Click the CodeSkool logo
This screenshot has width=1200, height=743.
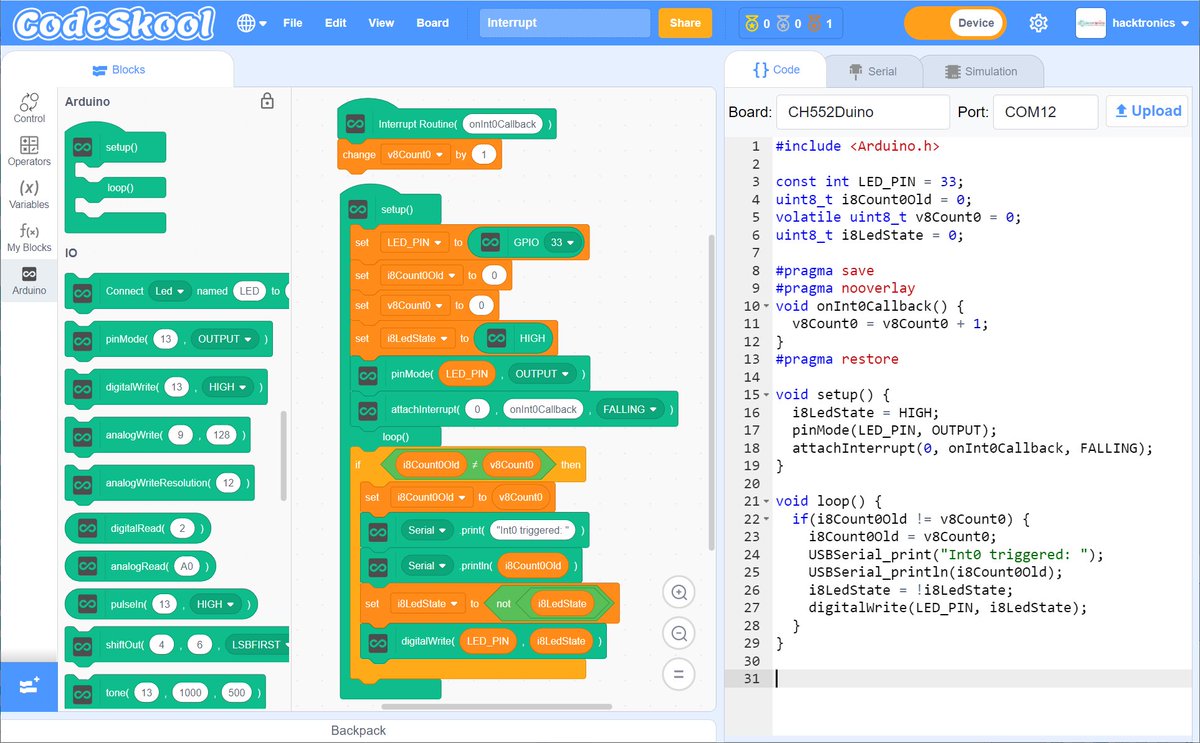[x=115, y=23]
